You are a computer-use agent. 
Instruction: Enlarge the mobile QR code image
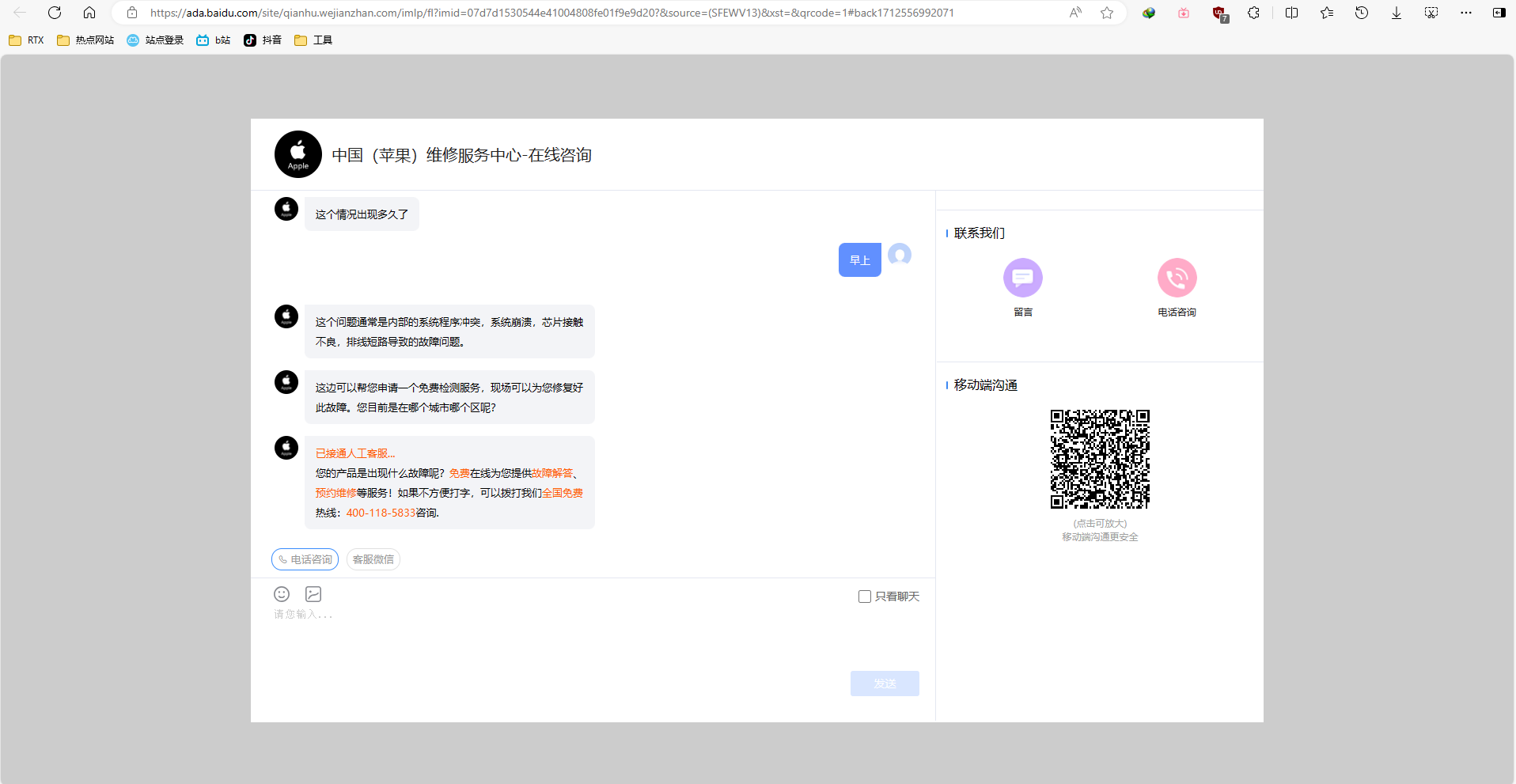point(1100,459)
